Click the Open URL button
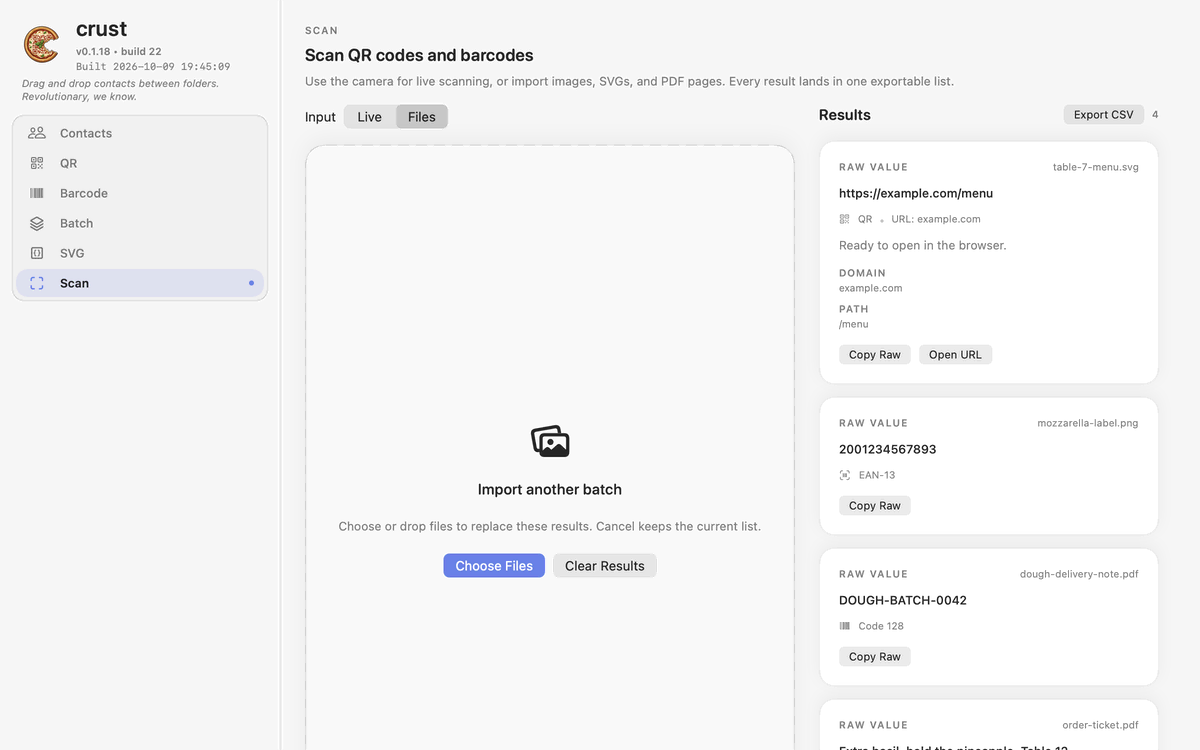Viewport: 1200px width, 750px height. tap(955, 355)
